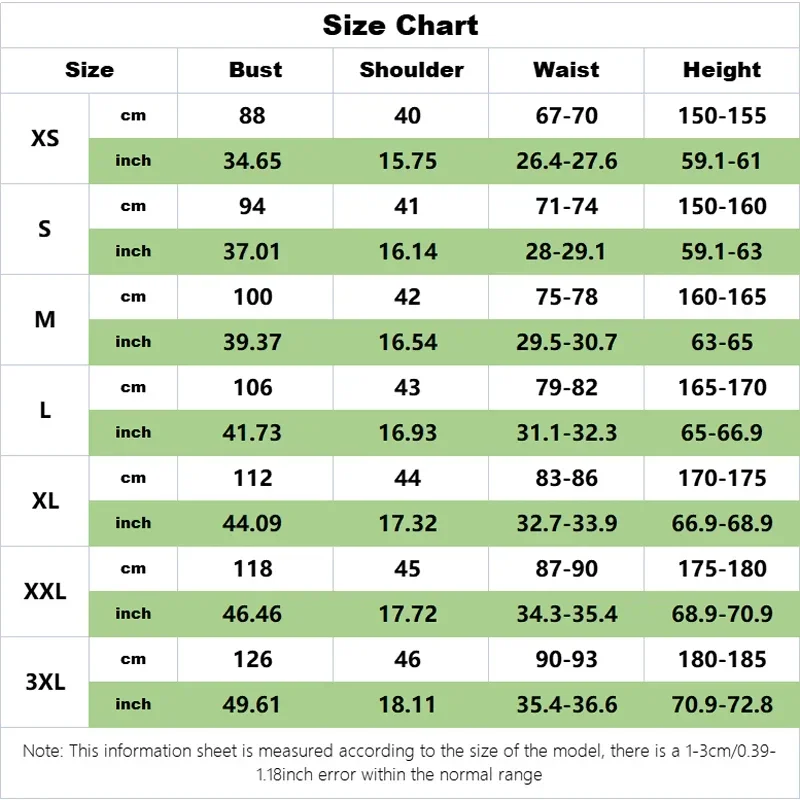Viewport: 800px width, 800px height.
Task: Click XS height value 150-155
Action: (722, 116)
